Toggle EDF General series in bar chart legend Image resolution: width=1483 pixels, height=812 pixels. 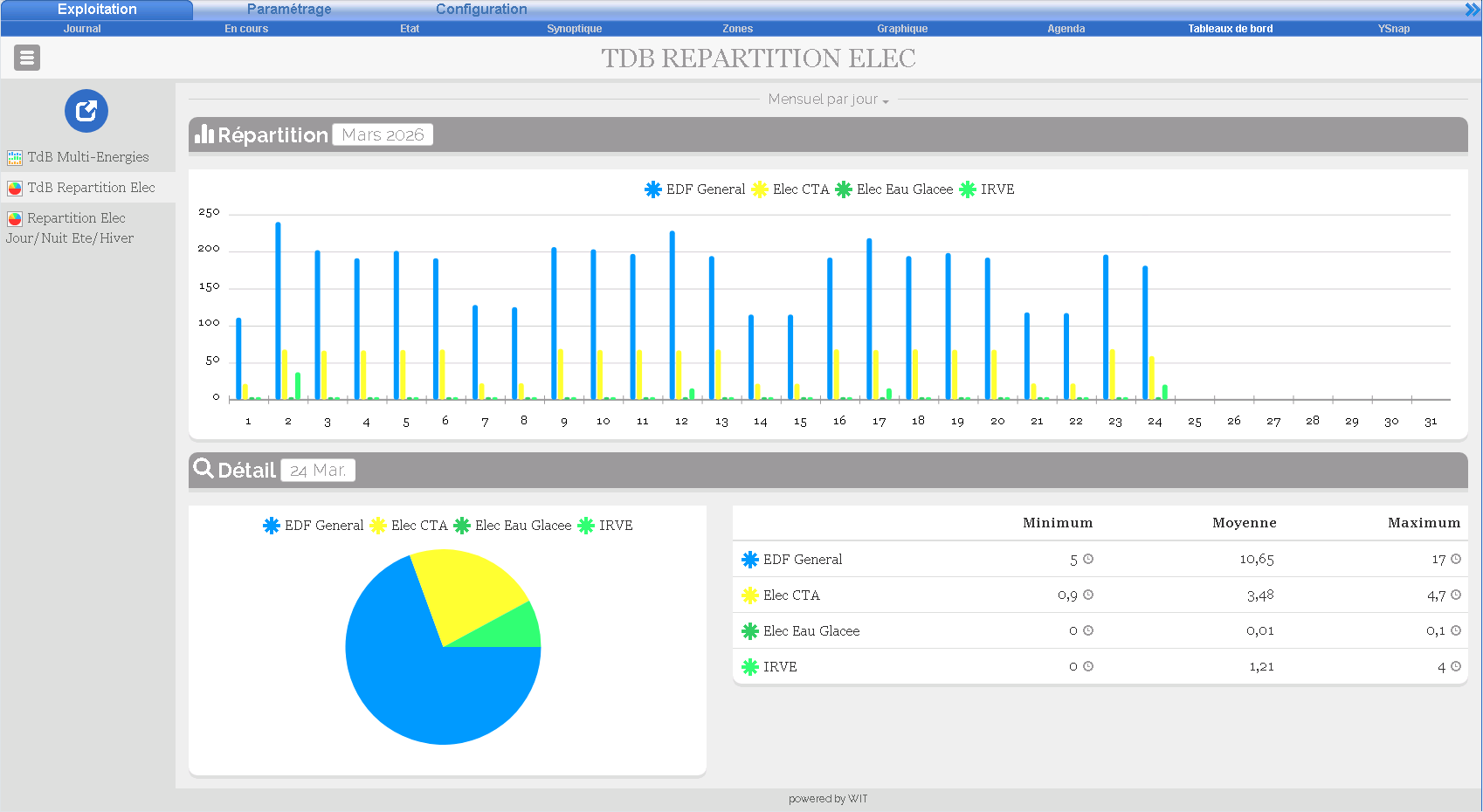(x=695, y=189)
